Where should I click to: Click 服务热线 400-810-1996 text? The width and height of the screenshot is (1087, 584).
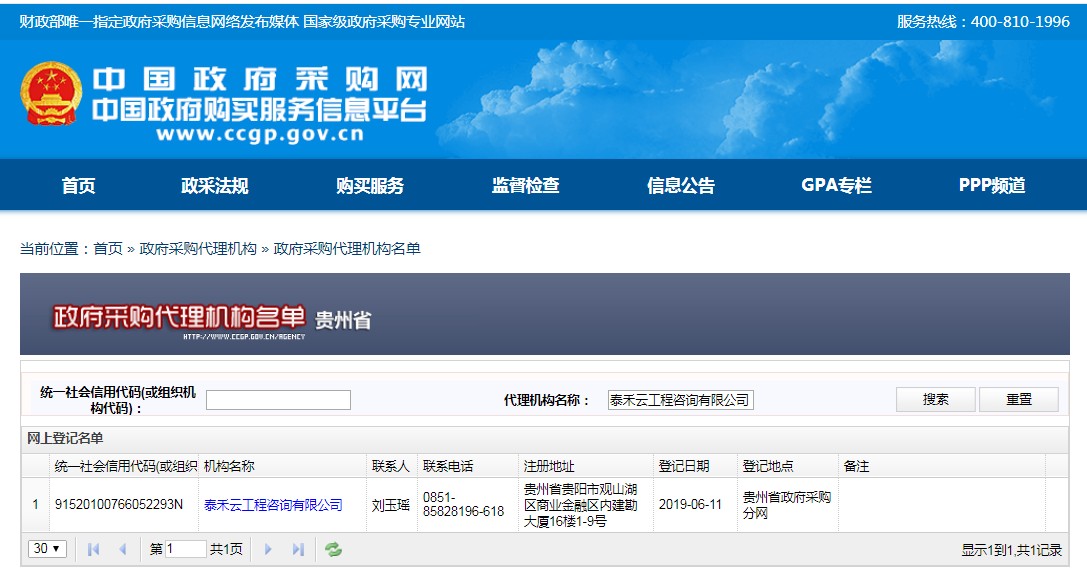[983, 22]
